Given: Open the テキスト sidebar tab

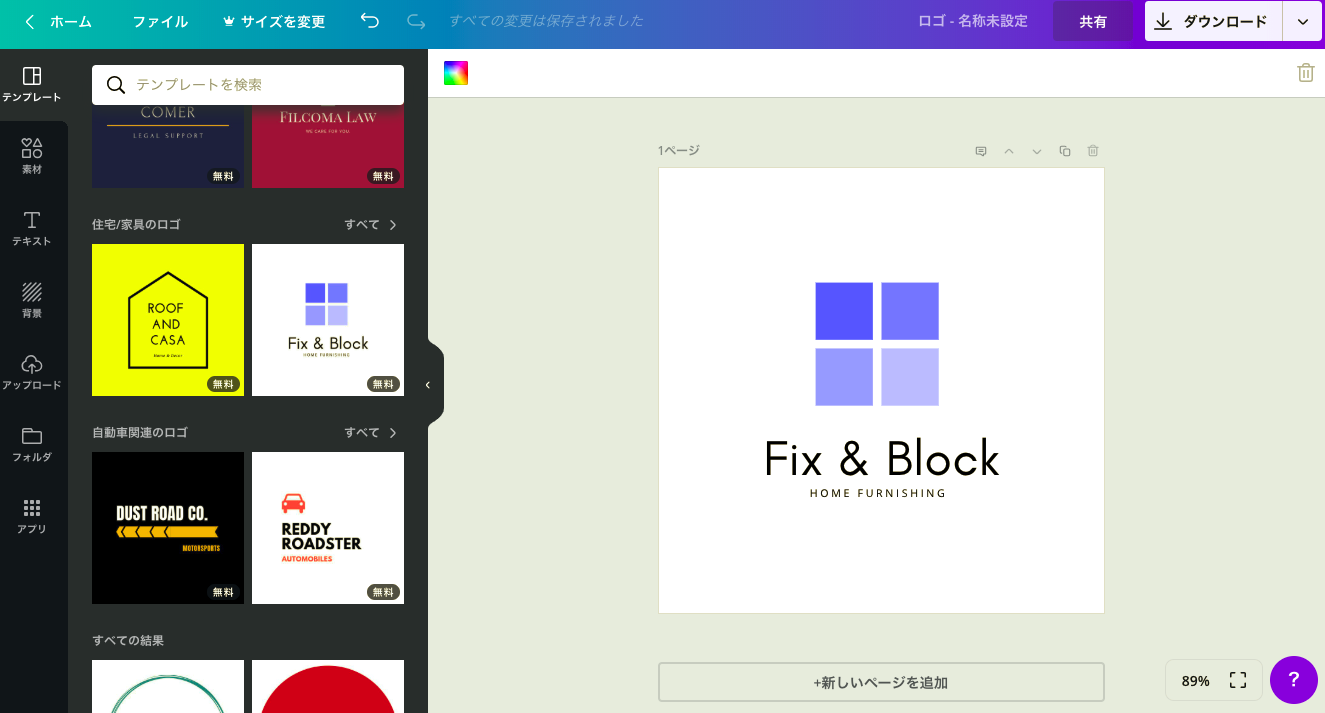Looking at the screenshot, I should [32, 229].
